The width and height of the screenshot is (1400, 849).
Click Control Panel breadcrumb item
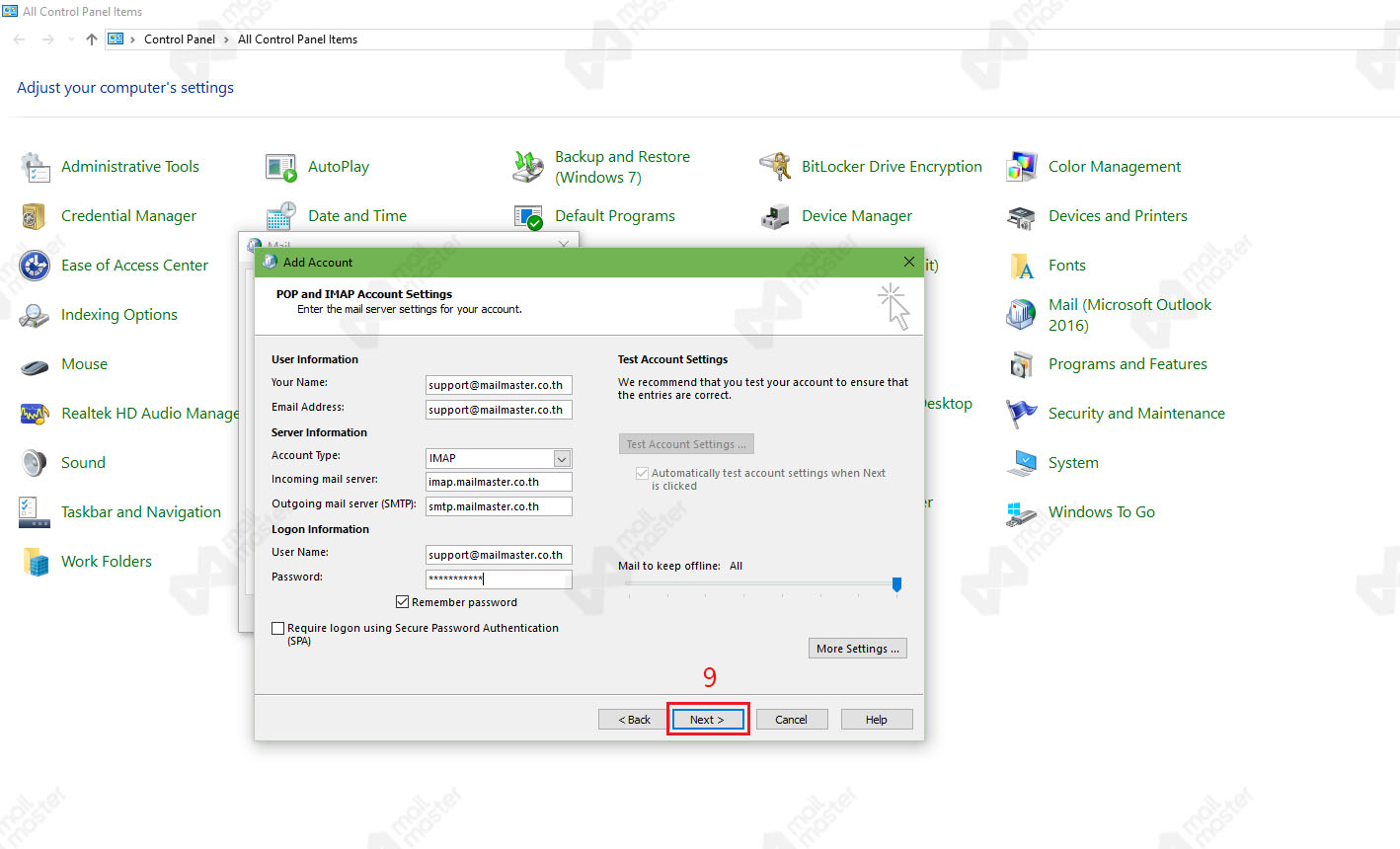point(180,39)
